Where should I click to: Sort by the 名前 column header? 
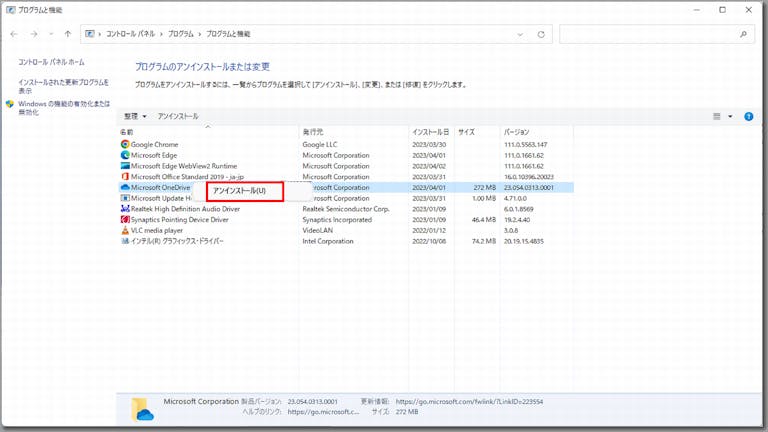(208, 132)
